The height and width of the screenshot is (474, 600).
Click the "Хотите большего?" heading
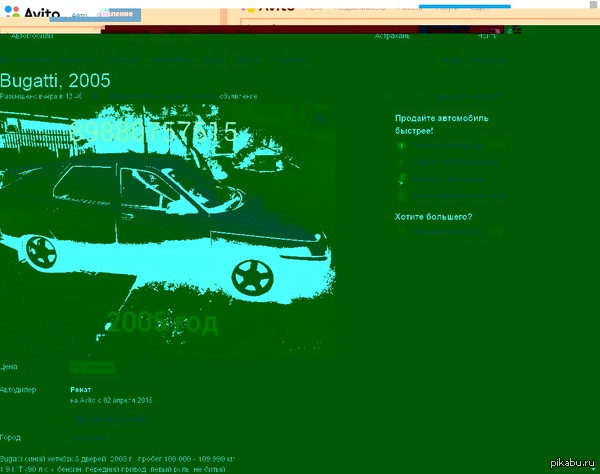point(434,217)
